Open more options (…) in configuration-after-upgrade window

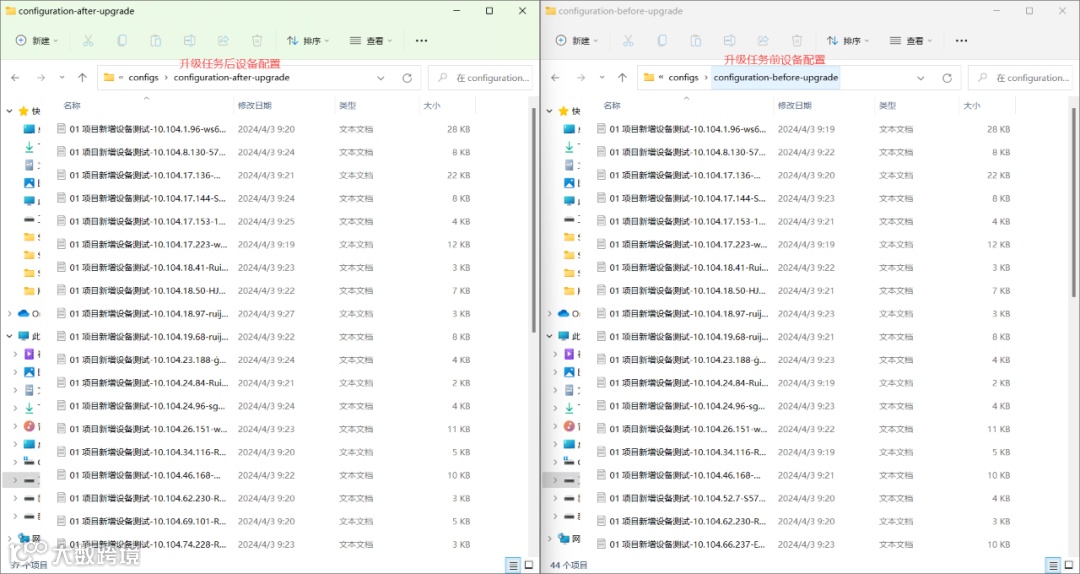tap(422, 41)
